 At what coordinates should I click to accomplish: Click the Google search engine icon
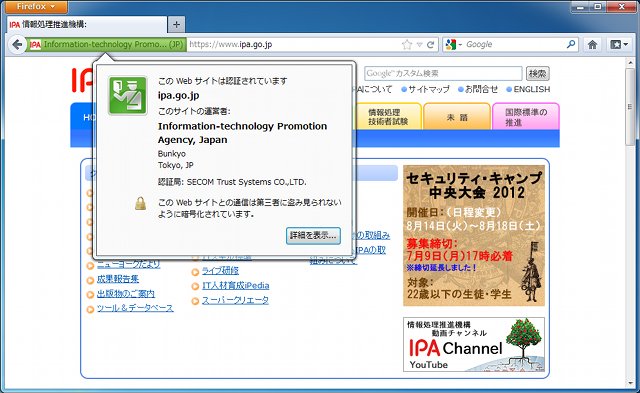[451, 44]
